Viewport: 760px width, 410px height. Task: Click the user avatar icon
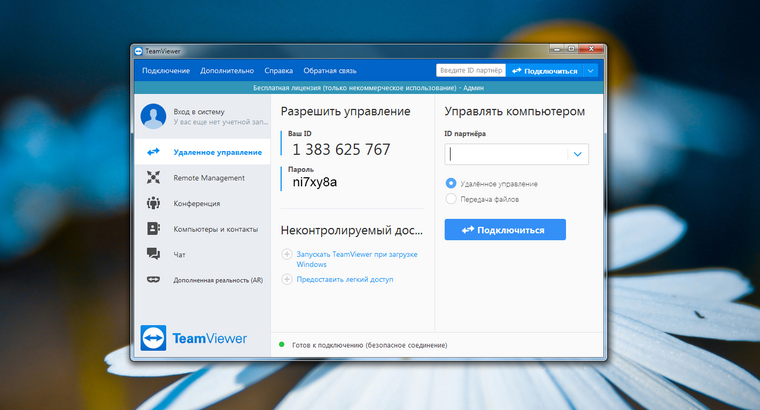coord(153,116)
